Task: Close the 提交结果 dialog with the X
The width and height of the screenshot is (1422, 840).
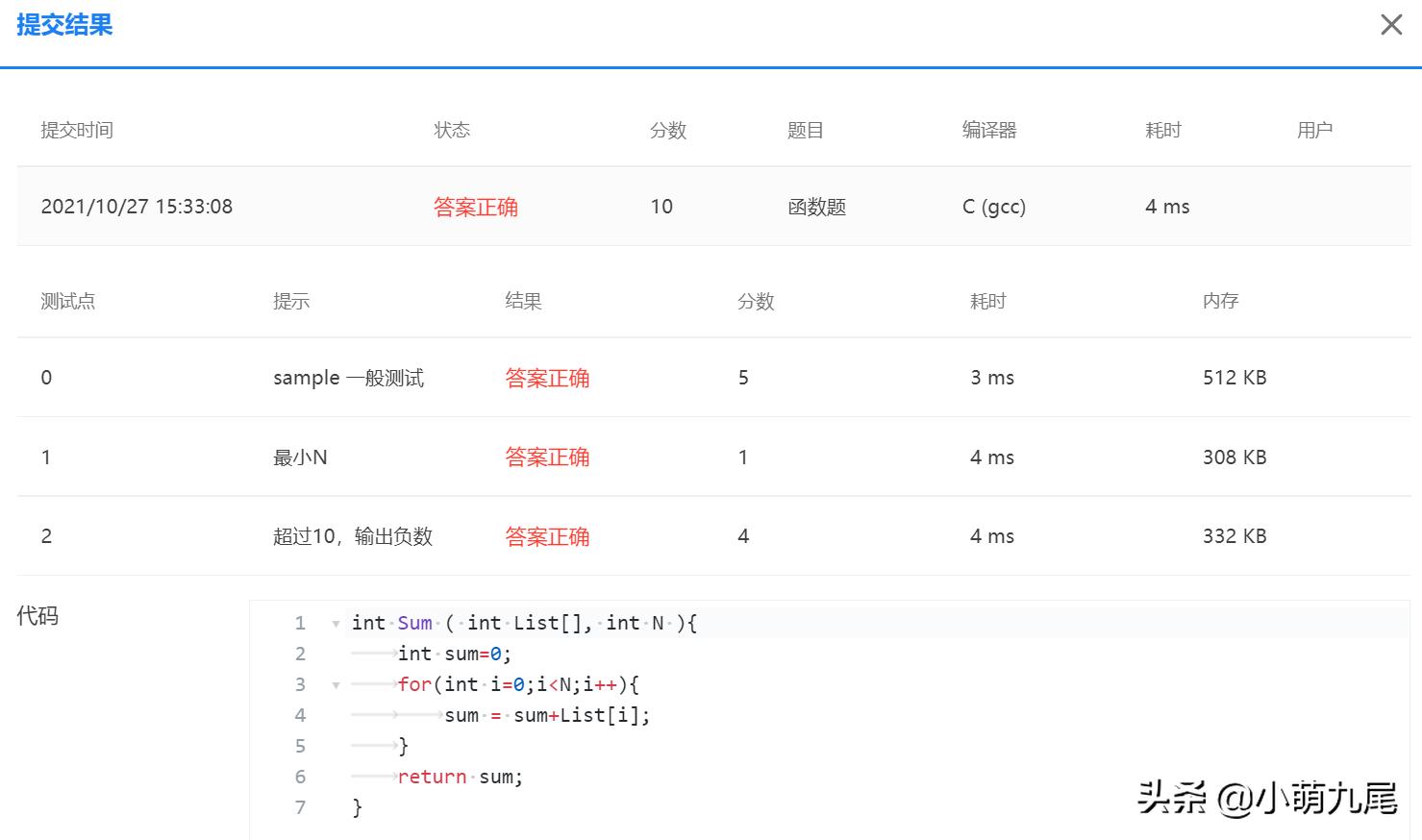Action: (1391, 24)
